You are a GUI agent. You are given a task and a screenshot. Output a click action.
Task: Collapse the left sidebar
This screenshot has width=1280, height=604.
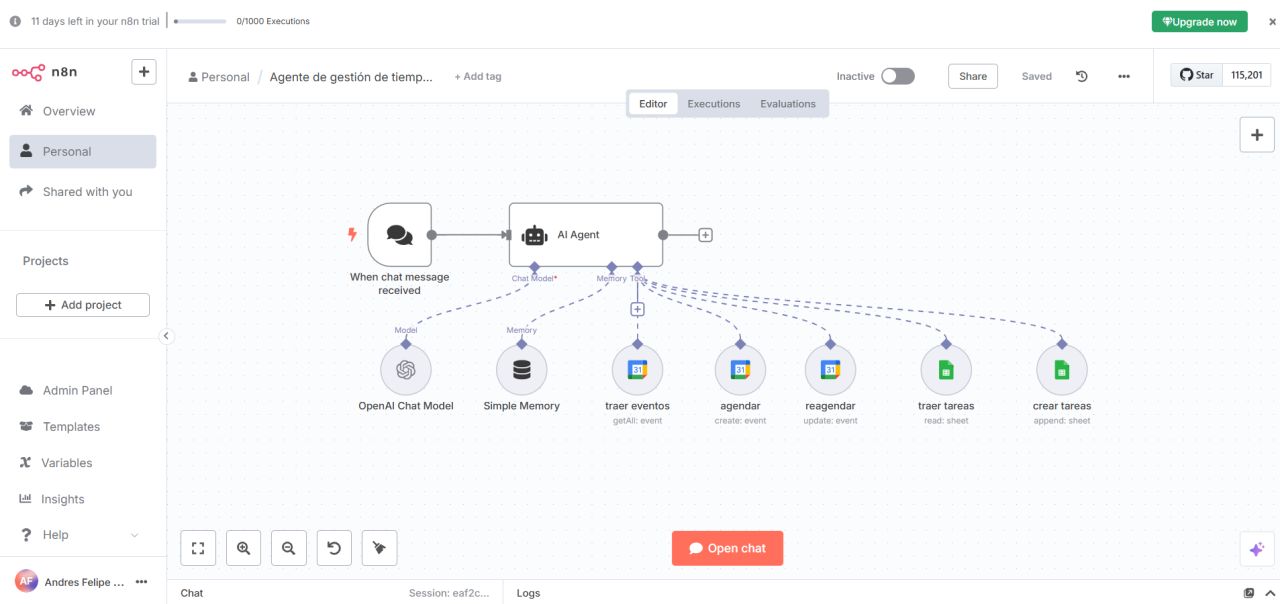tap(167, 336)
